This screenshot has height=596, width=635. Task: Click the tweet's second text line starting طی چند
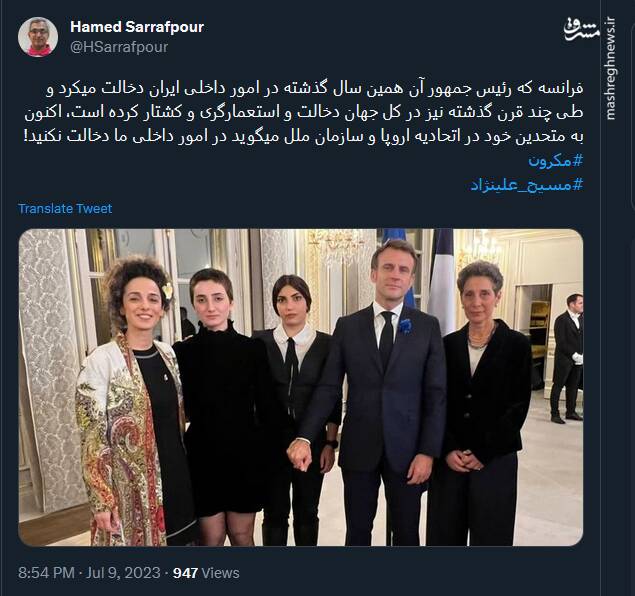(304, 112)
